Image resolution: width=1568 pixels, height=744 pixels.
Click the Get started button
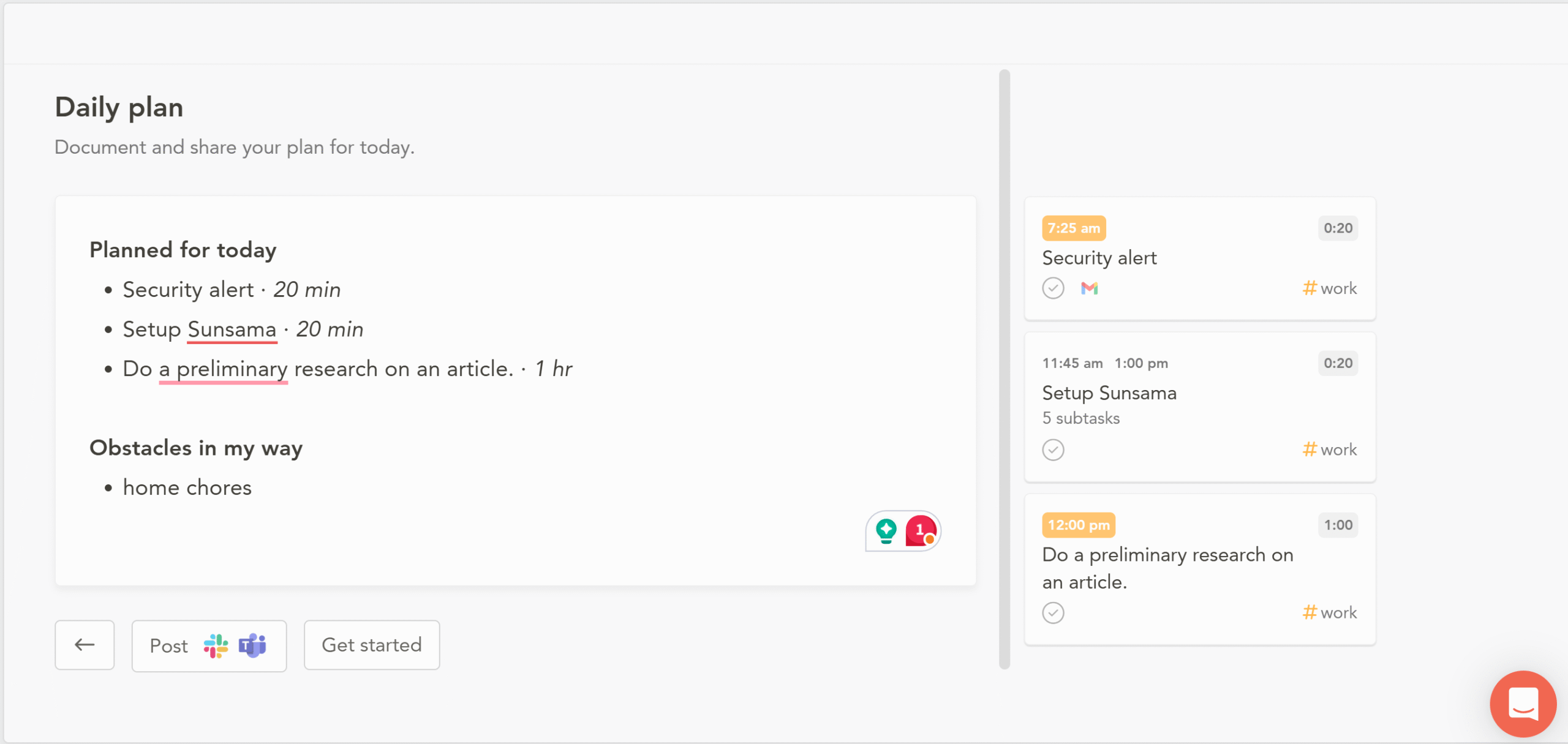[372, 645]
